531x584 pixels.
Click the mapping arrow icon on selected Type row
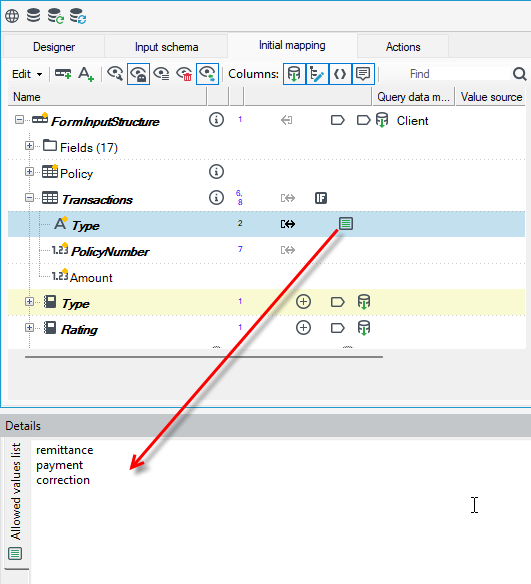point(288,224)
